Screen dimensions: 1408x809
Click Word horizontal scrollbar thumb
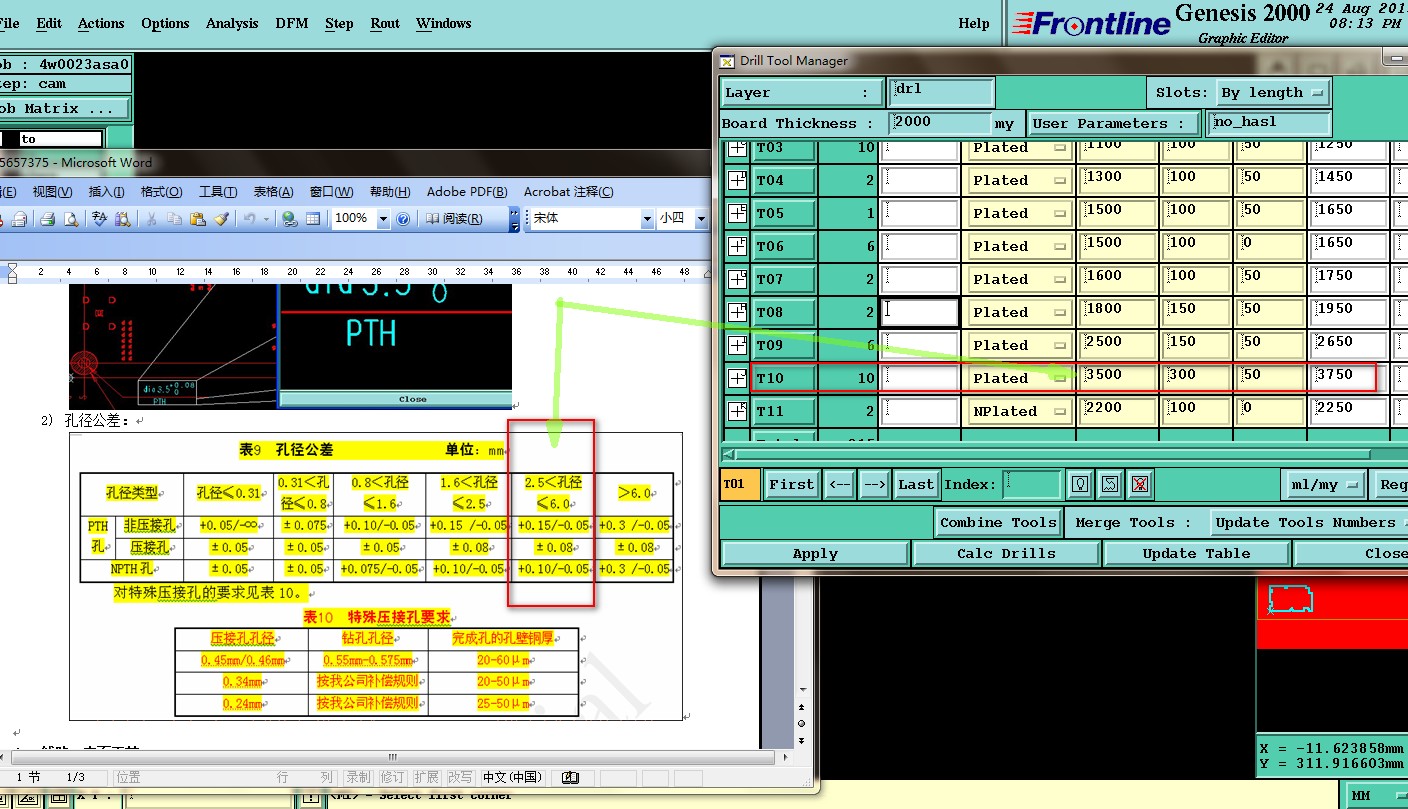pos(392,757)
